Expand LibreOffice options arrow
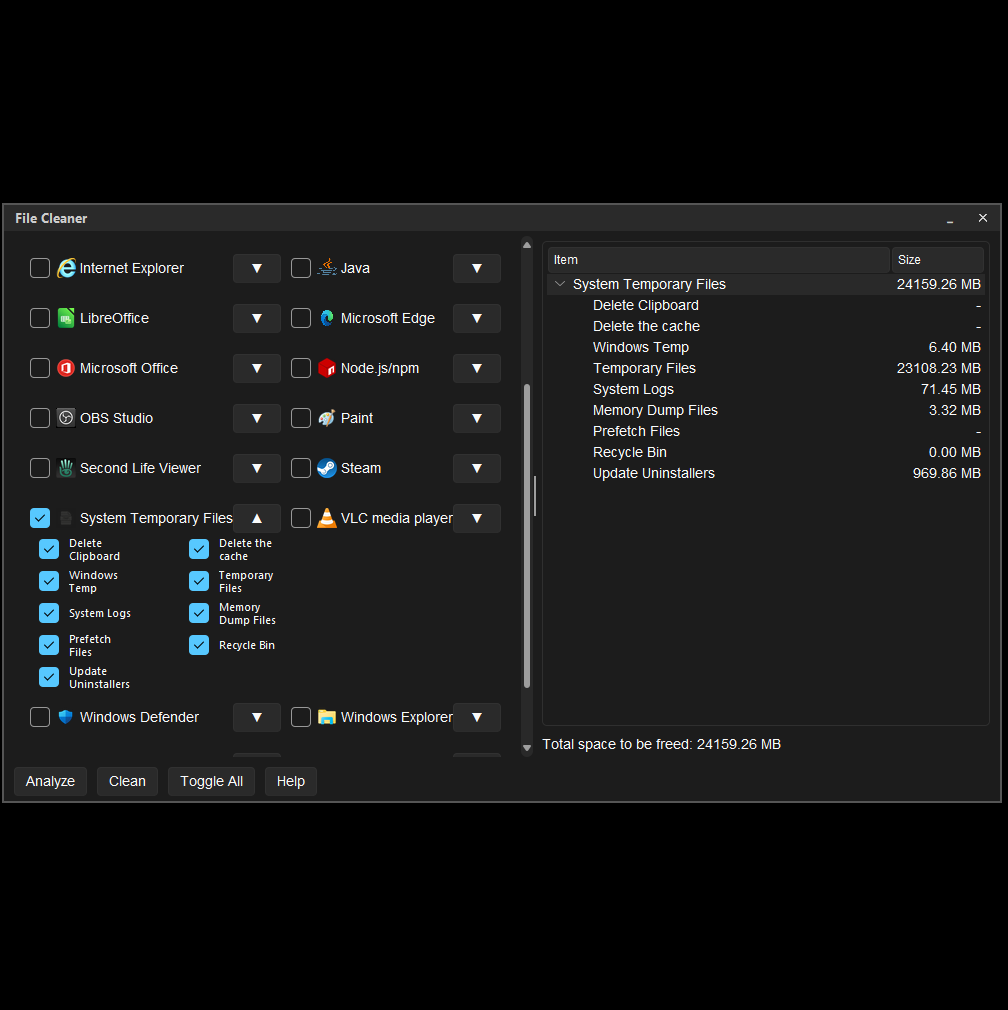 [x=257, y=318]
